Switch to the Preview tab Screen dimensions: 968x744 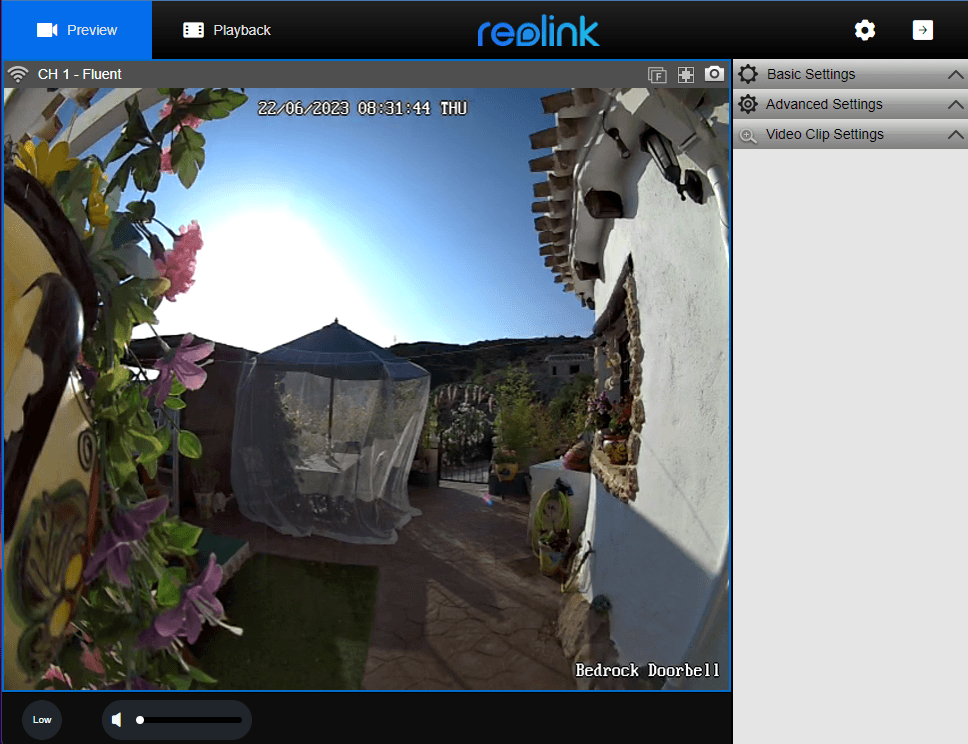click(x=76, y=30)
